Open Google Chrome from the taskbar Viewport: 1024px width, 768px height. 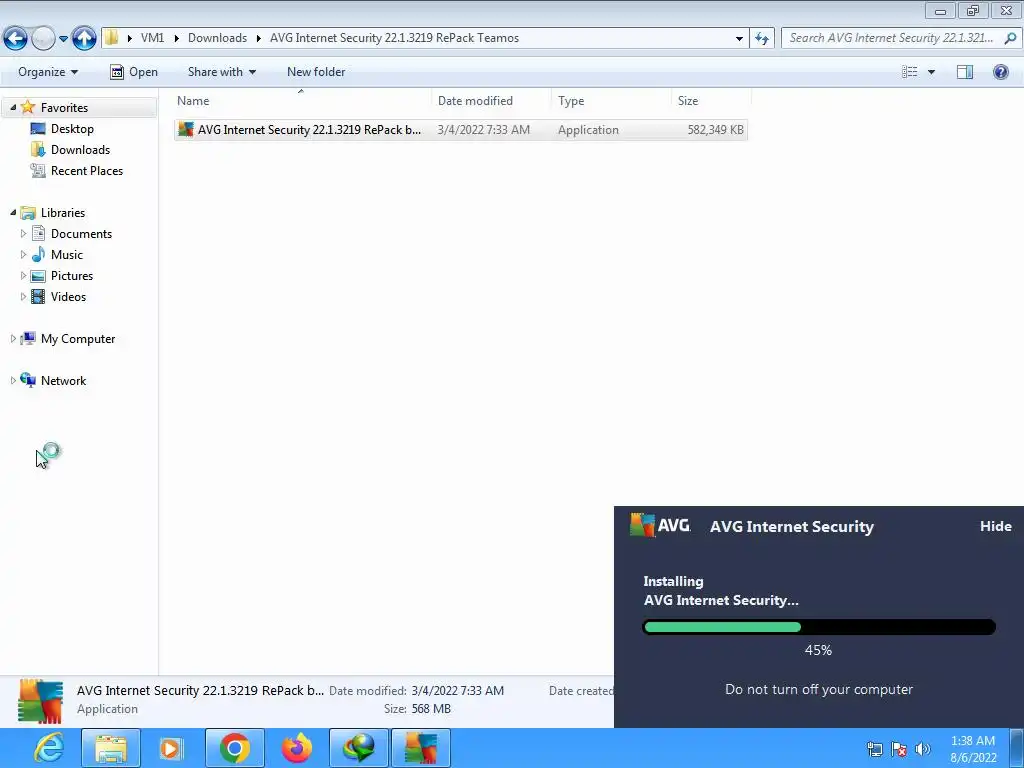point(234,748)
